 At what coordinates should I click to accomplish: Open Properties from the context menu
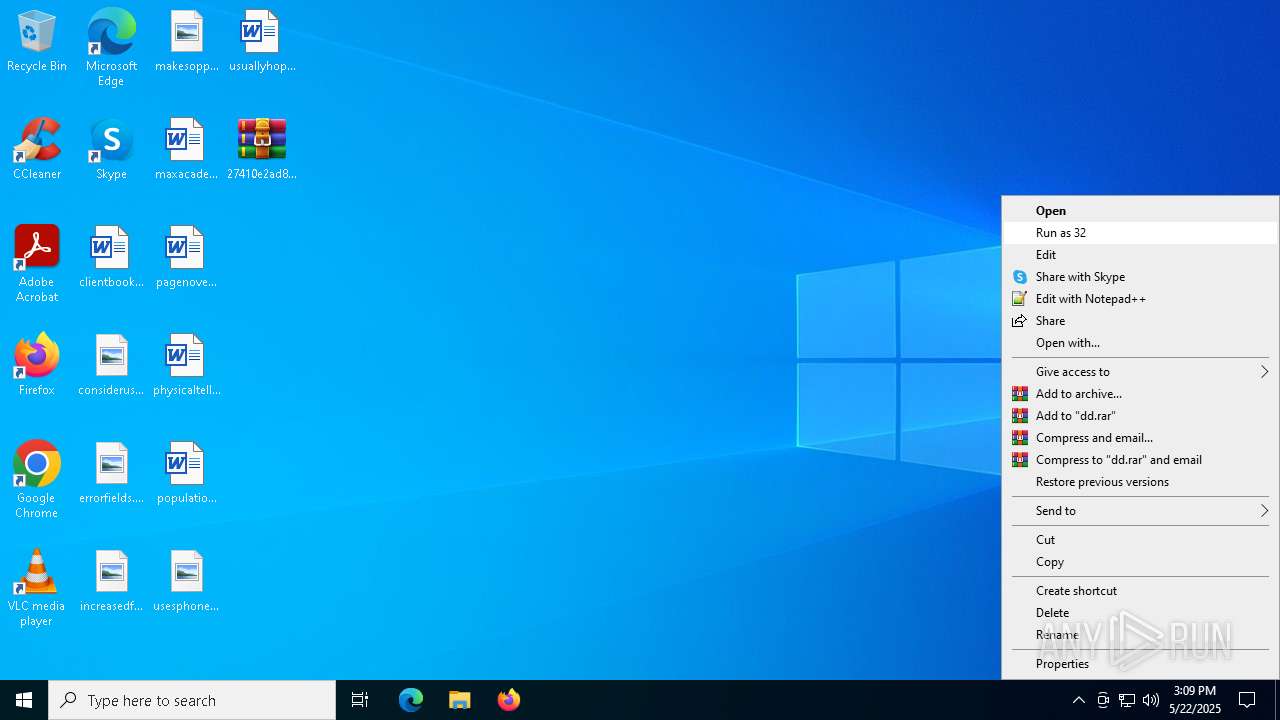pos(1140,663)
